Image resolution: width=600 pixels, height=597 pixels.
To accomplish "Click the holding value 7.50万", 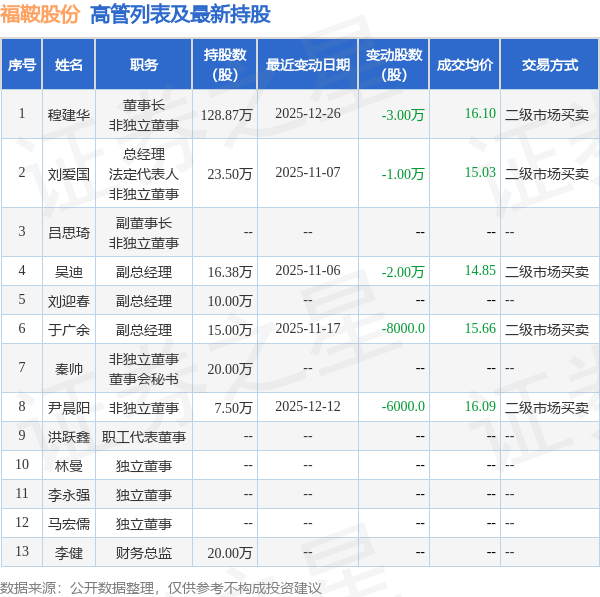I will [233, 408].
